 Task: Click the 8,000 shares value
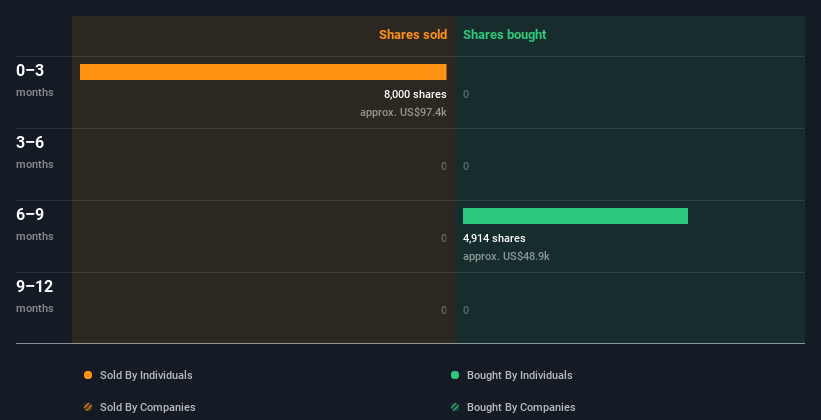click(x=415, y=94)
